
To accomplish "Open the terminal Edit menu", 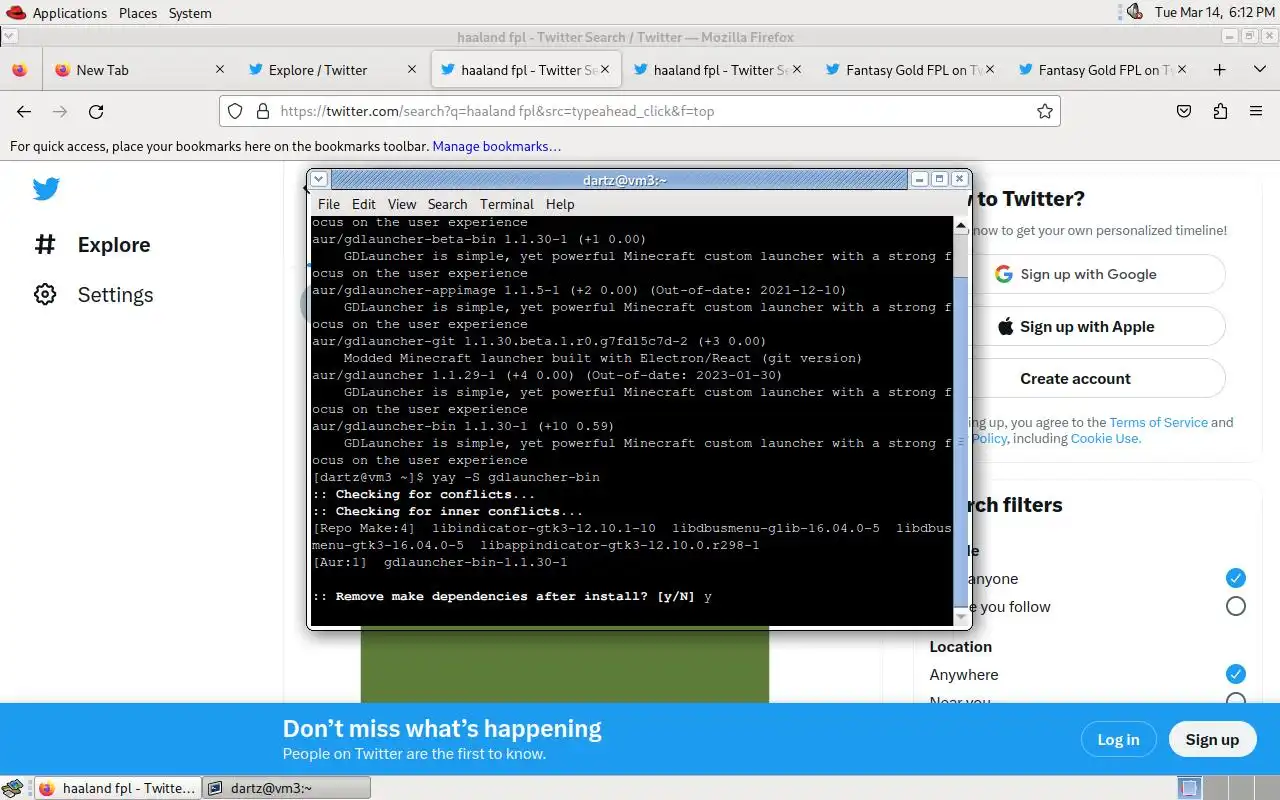I will click(x=364, y=204).
